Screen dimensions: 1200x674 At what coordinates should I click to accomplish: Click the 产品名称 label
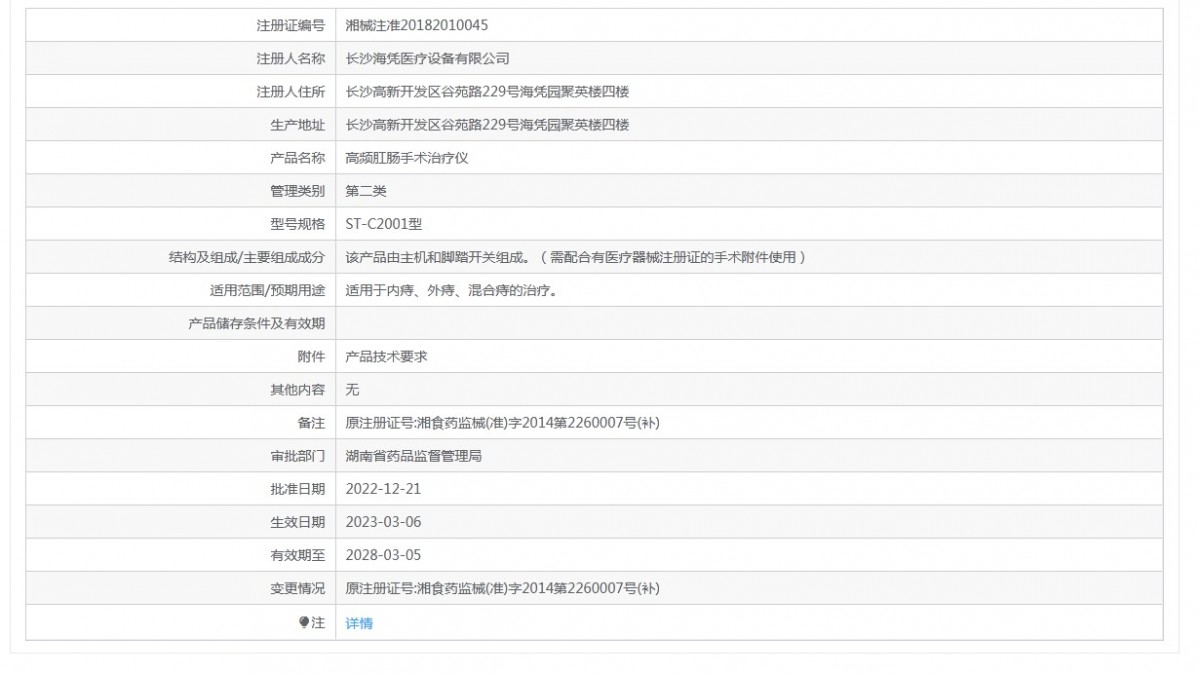tap(298, 158)
